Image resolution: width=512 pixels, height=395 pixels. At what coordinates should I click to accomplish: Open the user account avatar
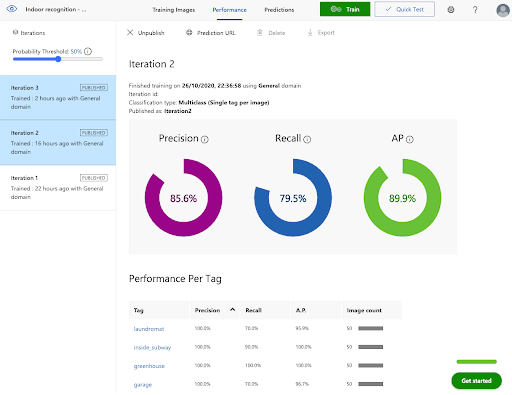pos(503,10)
